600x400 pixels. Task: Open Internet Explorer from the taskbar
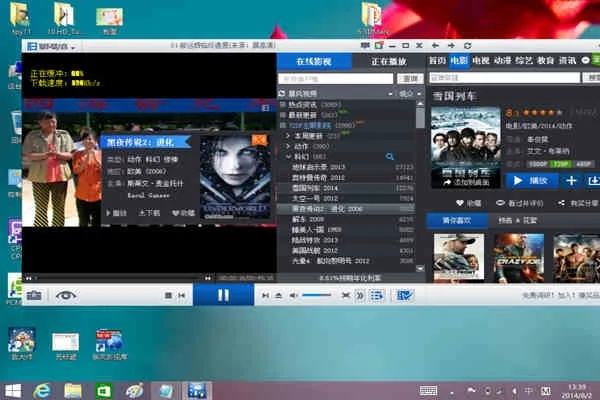[42, 389]
